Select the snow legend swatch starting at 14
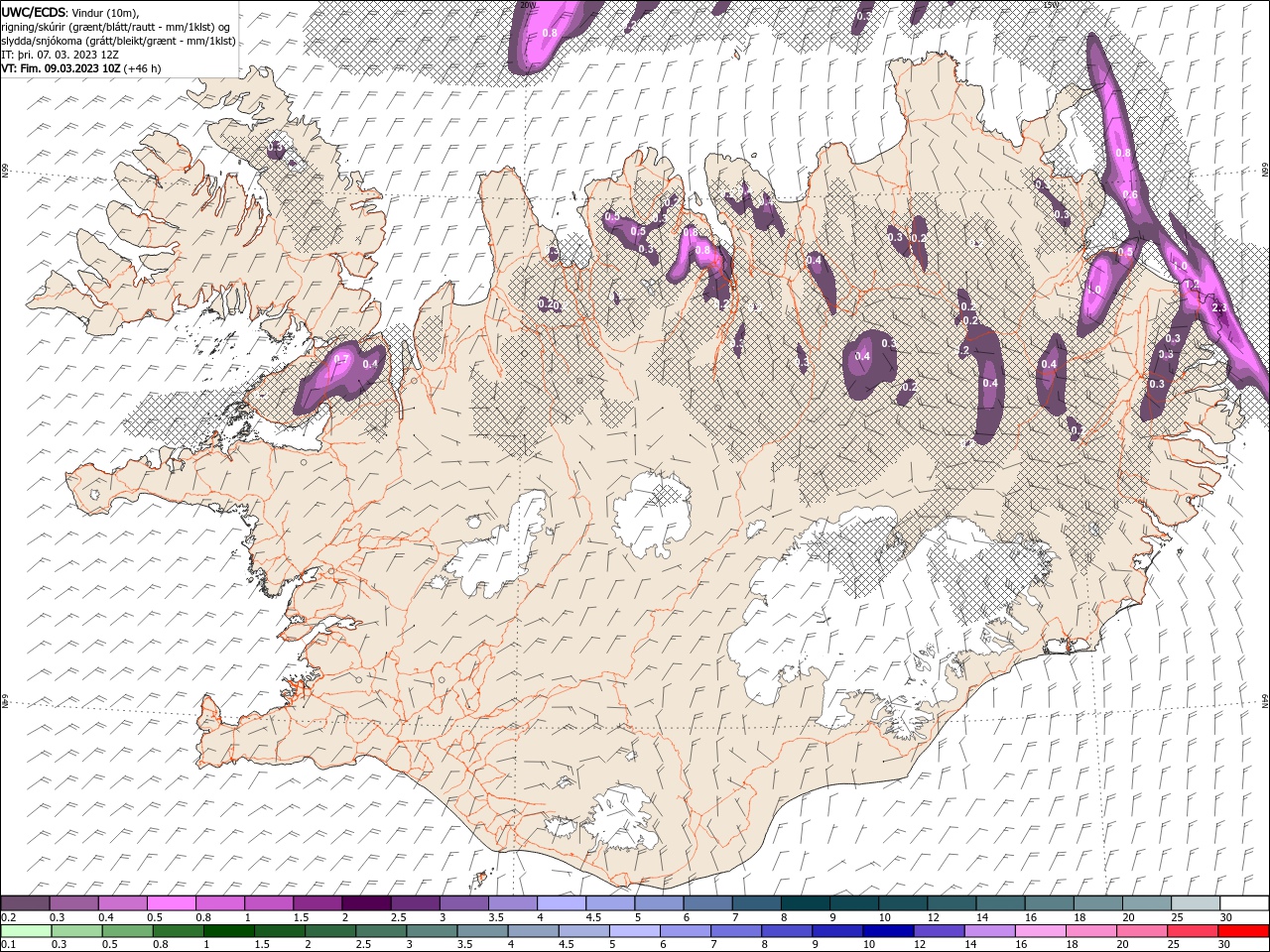The width and height of the screenshot is (1270, 952). point(999,903)
